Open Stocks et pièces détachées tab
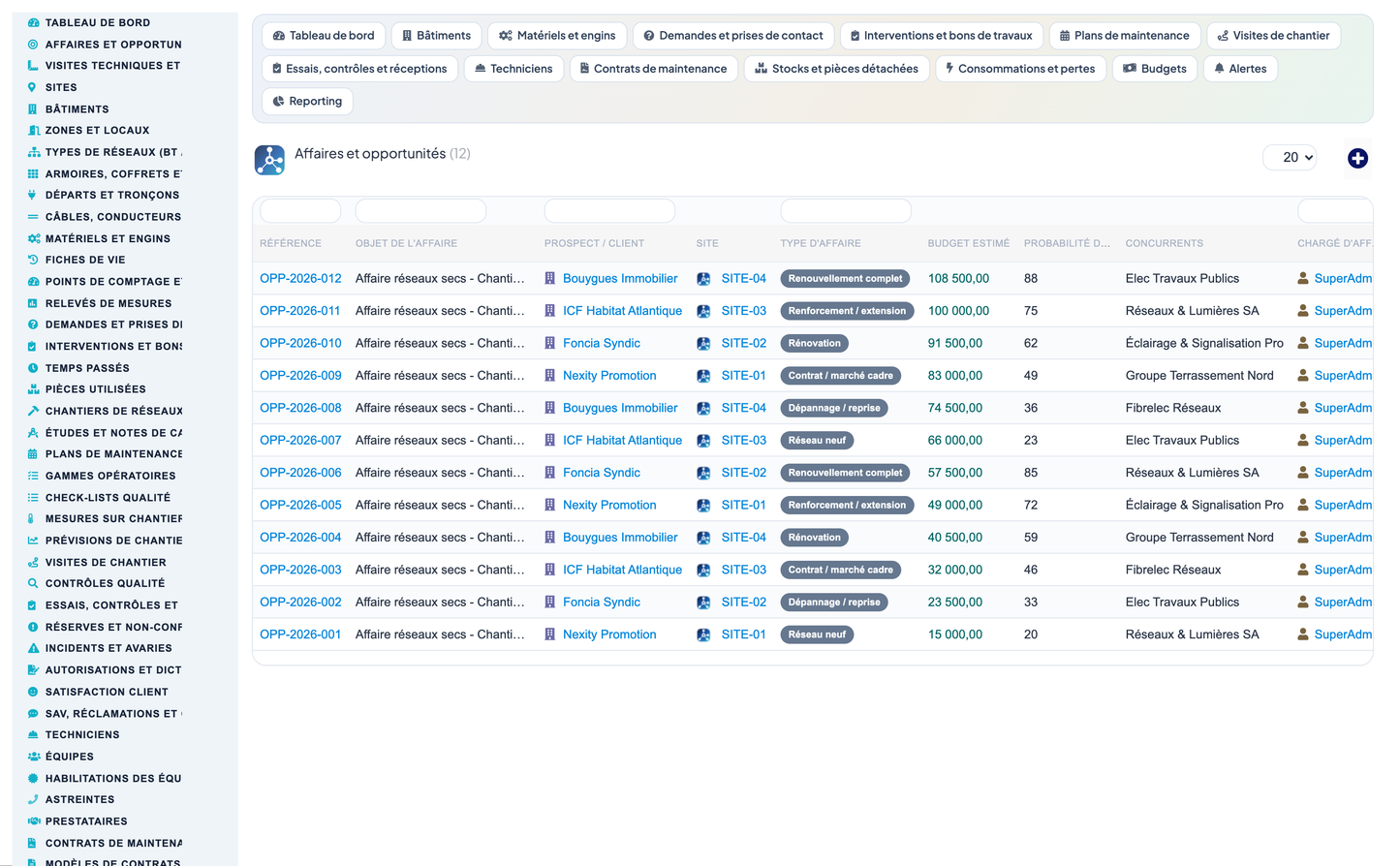 [836, 69]
